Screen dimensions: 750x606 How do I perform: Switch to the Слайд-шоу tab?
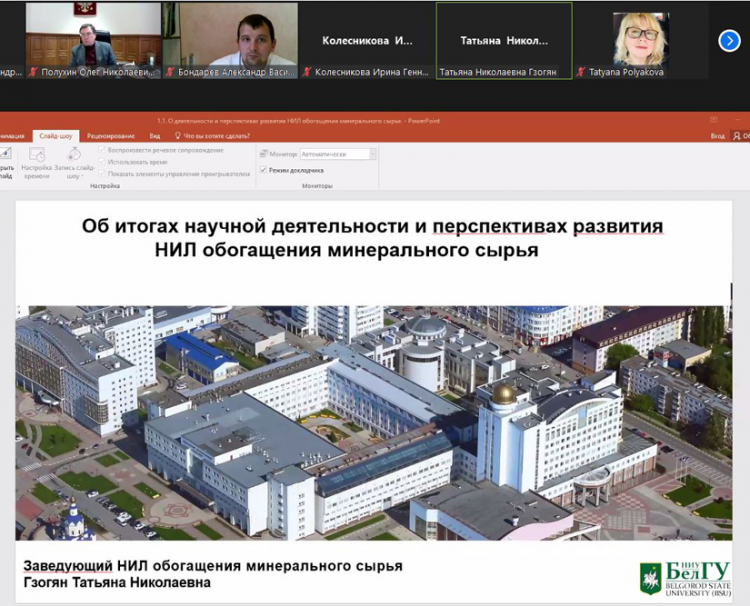click(56, 136)
